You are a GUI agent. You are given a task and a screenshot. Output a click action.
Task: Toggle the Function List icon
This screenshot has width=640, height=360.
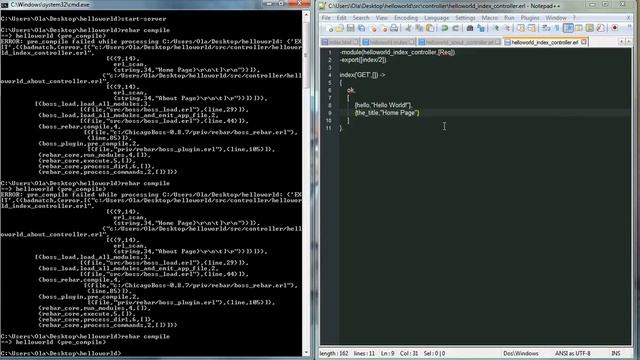(x=600, y=28)
